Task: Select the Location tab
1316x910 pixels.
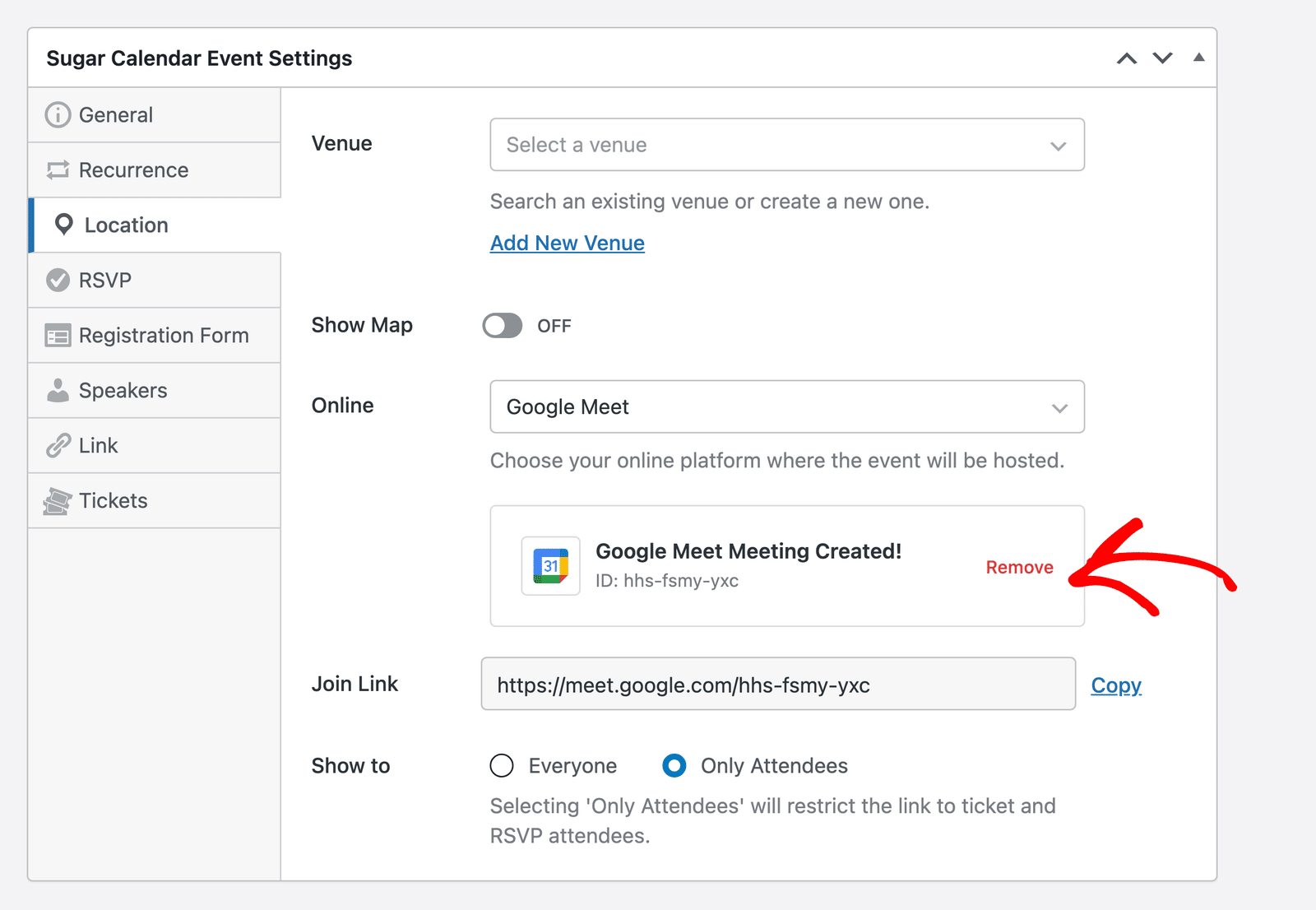Action: 155,225
